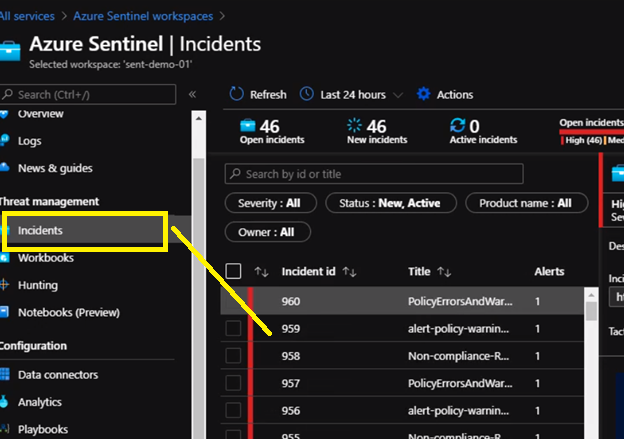Click the clock icon beside Last 24 hours
624x442 pixels.
pyautogui.click(x=307, y=94)
